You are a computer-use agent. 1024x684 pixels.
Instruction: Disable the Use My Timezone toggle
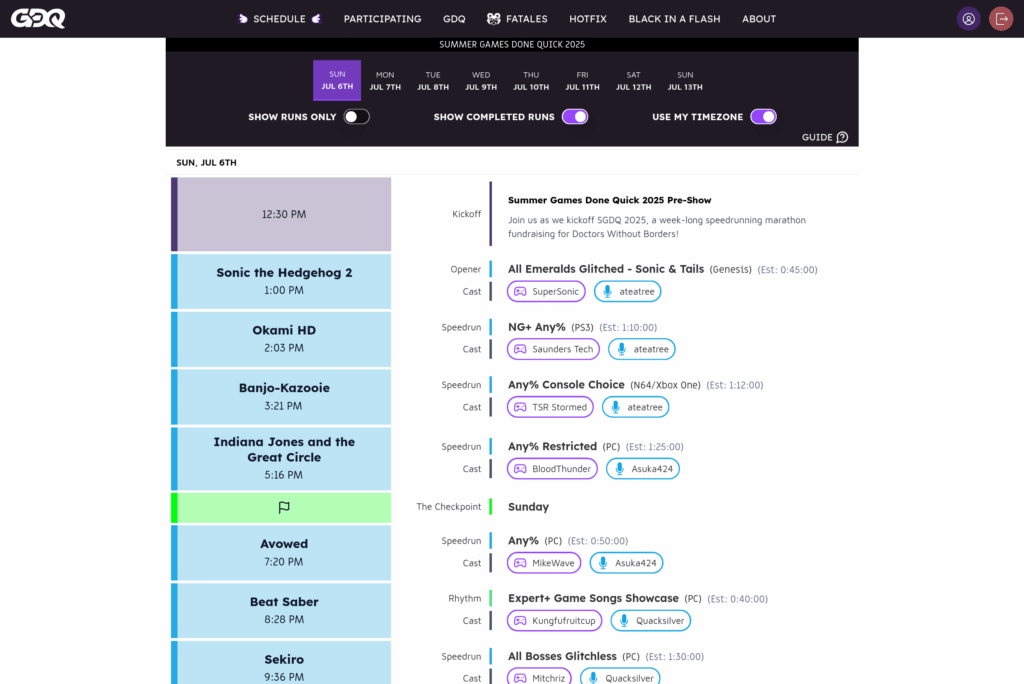pos(763,117)
